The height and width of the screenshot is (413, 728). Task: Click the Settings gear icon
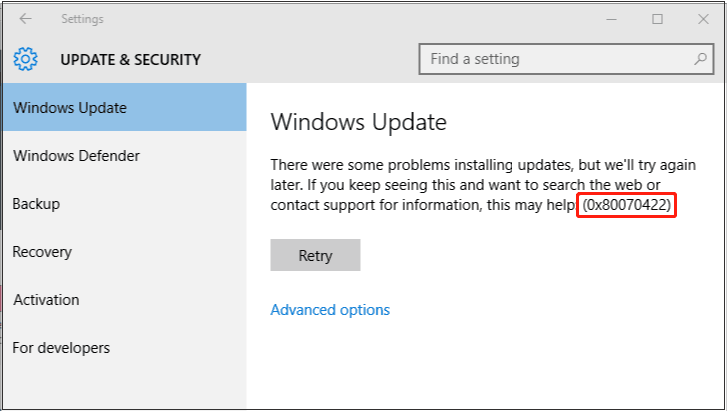26,59
